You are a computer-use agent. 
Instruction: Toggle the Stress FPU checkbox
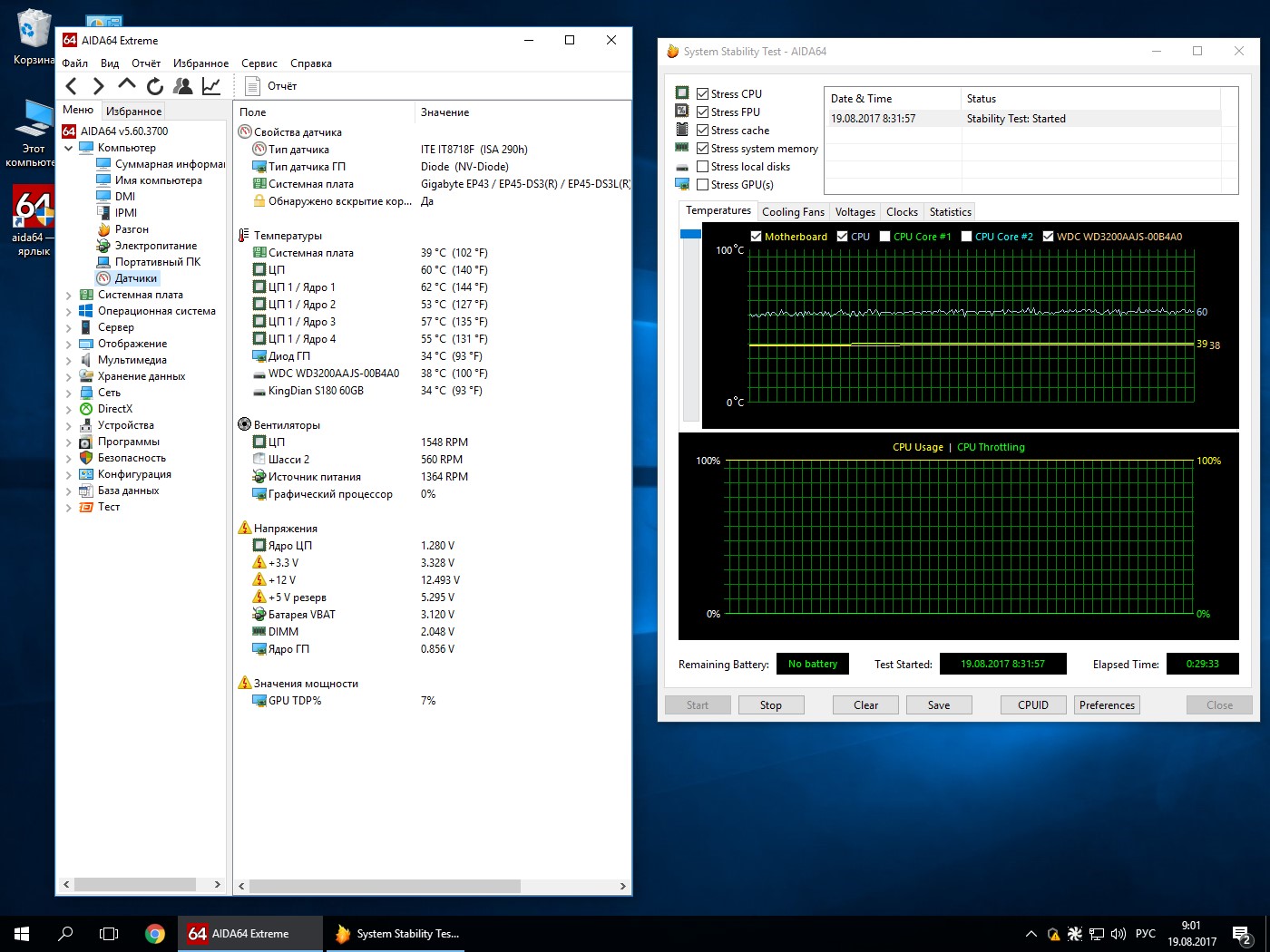tap(702, 112)
